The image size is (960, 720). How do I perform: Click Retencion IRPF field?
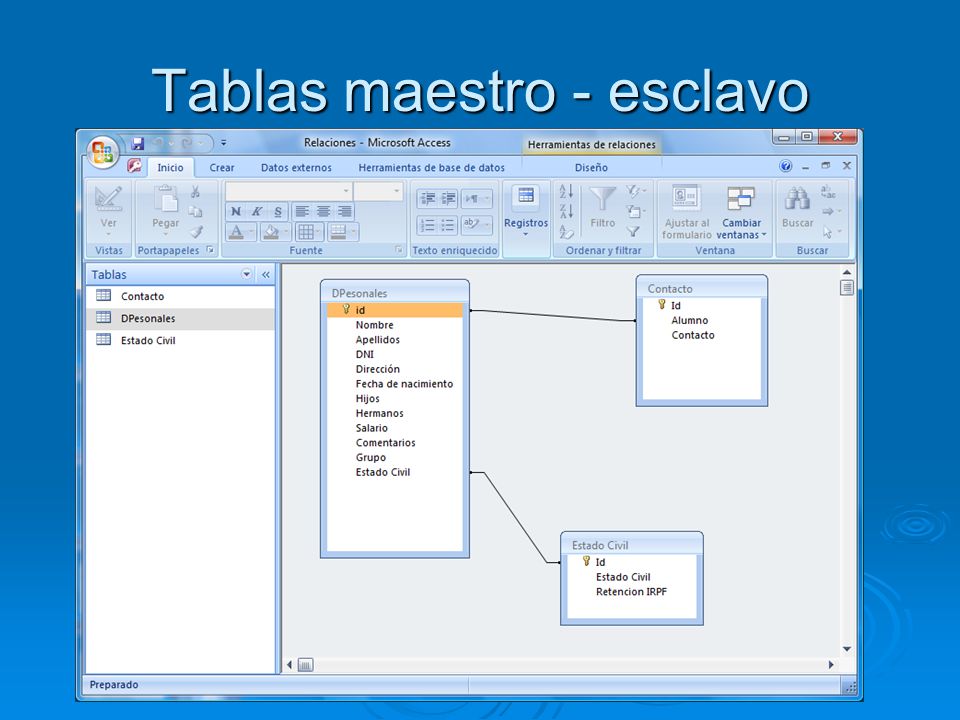point(631,591)
